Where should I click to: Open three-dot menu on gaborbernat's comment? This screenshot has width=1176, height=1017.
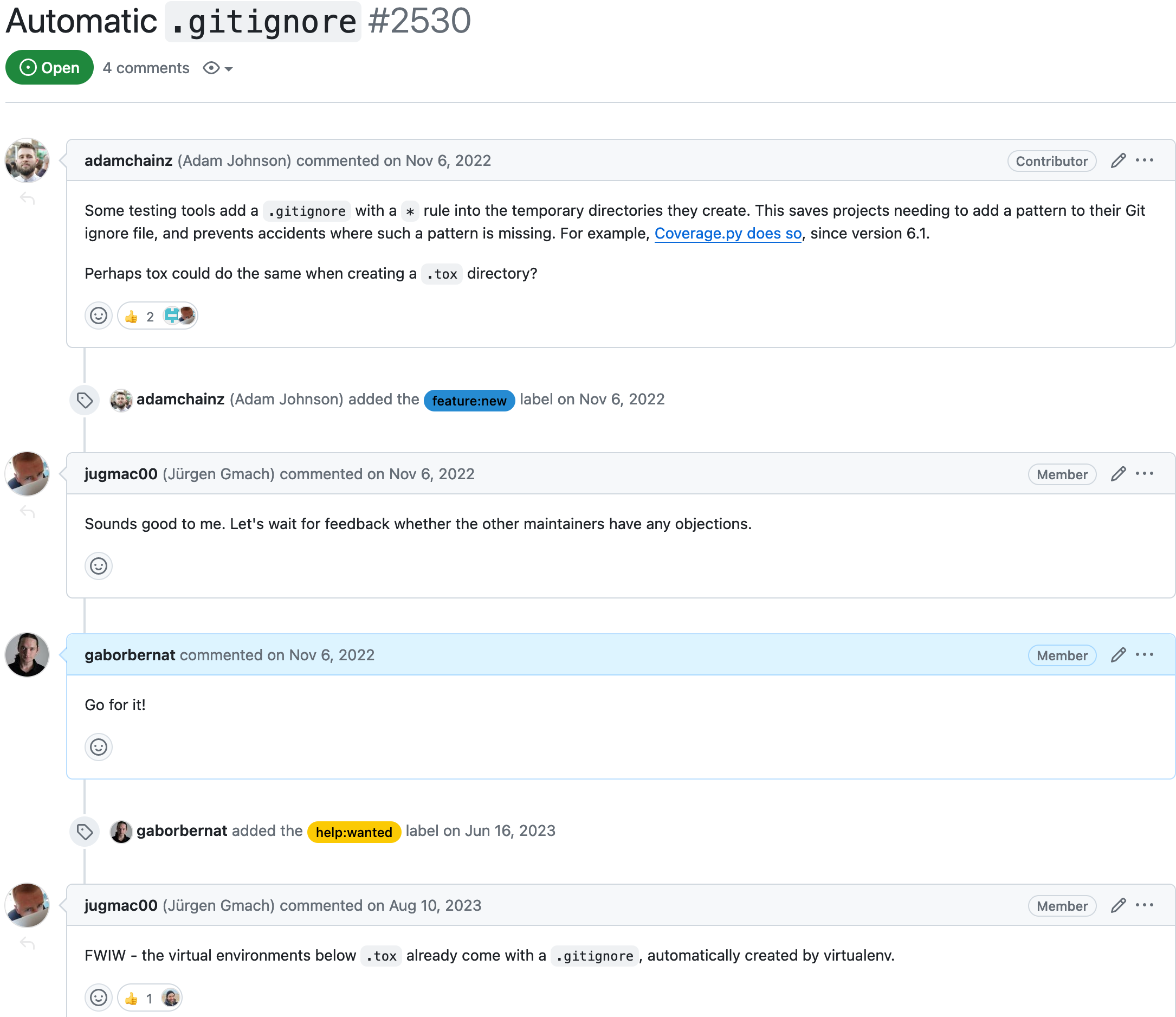(x=1144, y=655)
